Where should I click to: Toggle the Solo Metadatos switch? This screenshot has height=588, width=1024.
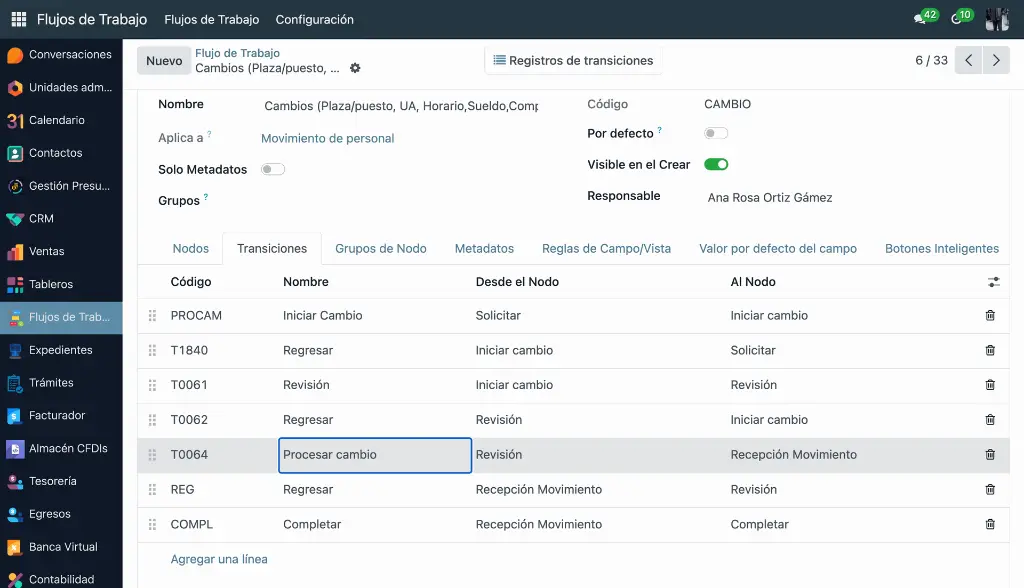coord(273,169)
